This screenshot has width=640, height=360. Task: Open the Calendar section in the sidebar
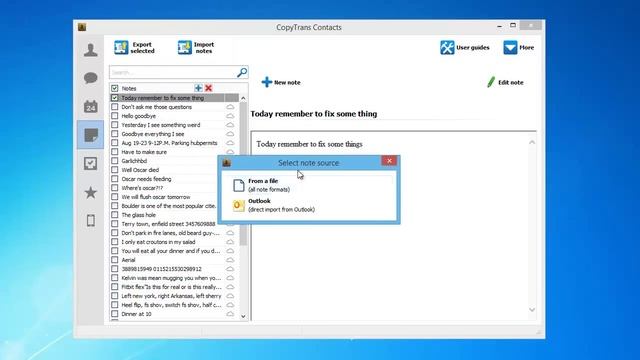(91, 107)
